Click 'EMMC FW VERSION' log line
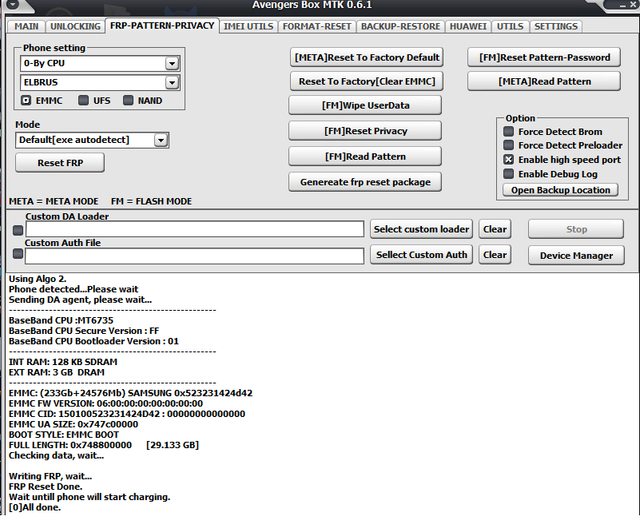This screenshot has height=520, width=640. (106, 404)
